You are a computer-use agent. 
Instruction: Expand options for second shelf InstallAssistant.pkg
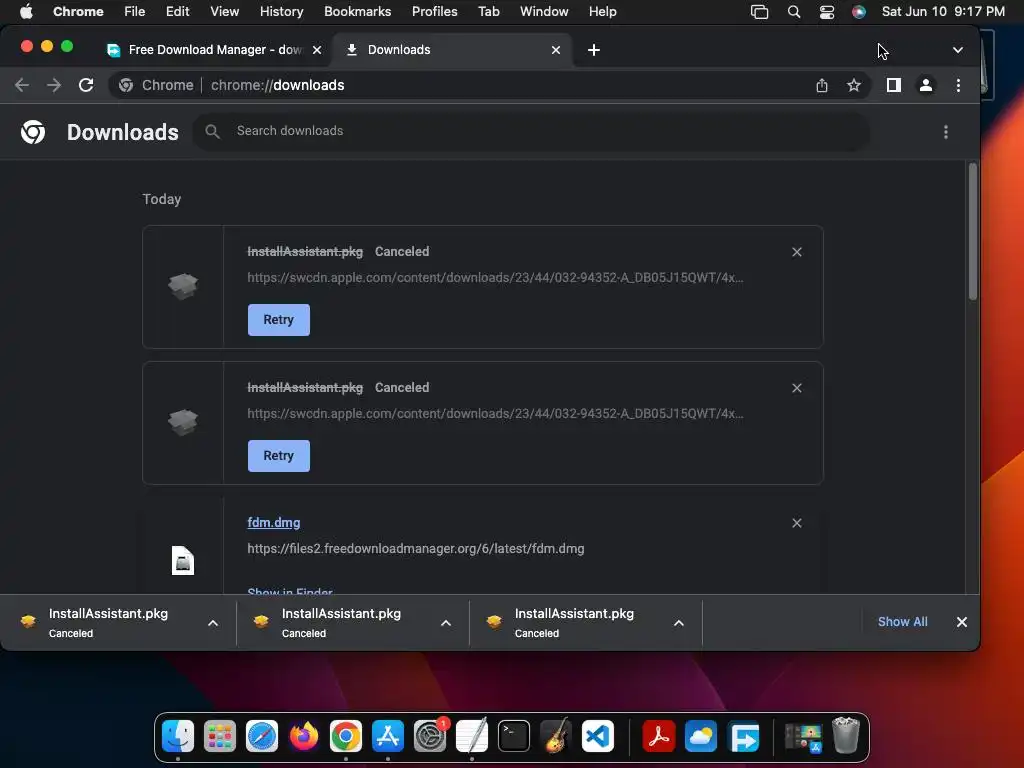(x=446, y=623)
